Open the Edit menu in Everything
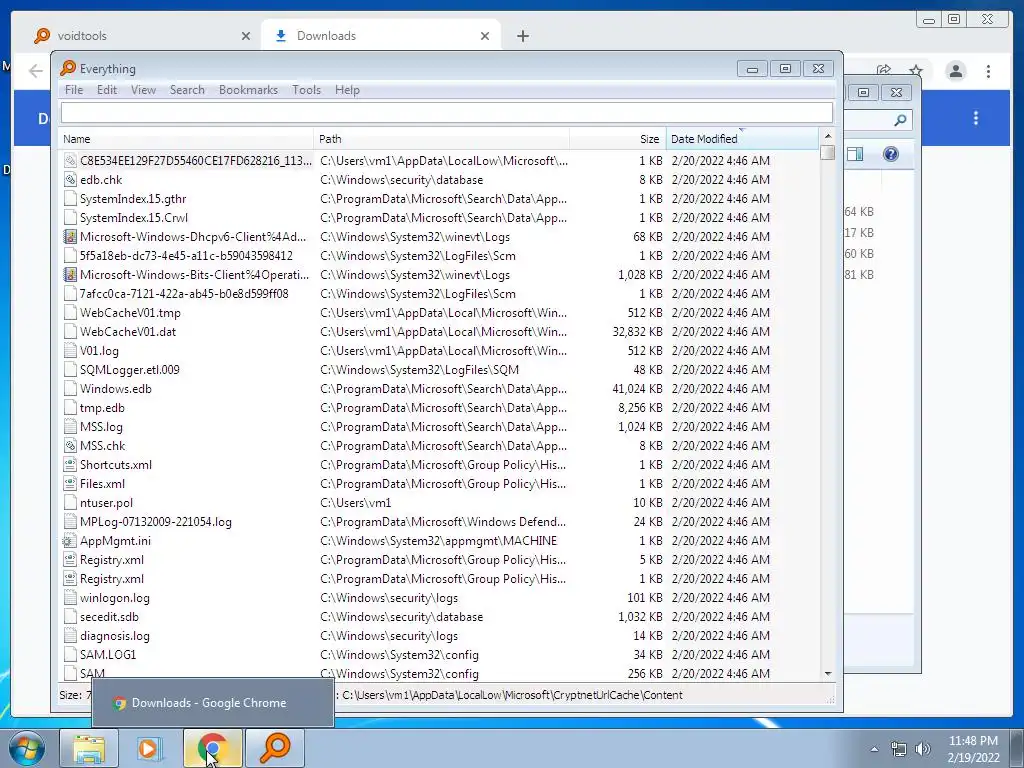 [x=106, y=89]
